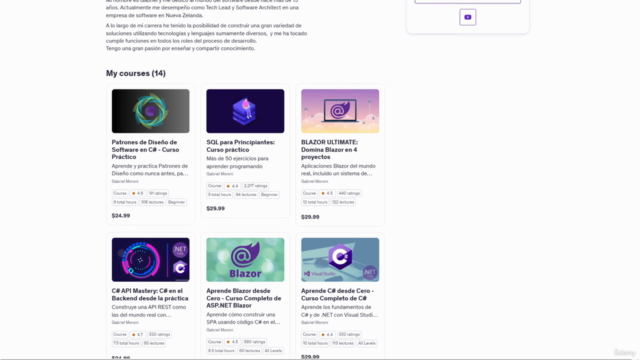Click 'Más de 50 ejercicios para aprender programando' description

[x=238, y=162]
